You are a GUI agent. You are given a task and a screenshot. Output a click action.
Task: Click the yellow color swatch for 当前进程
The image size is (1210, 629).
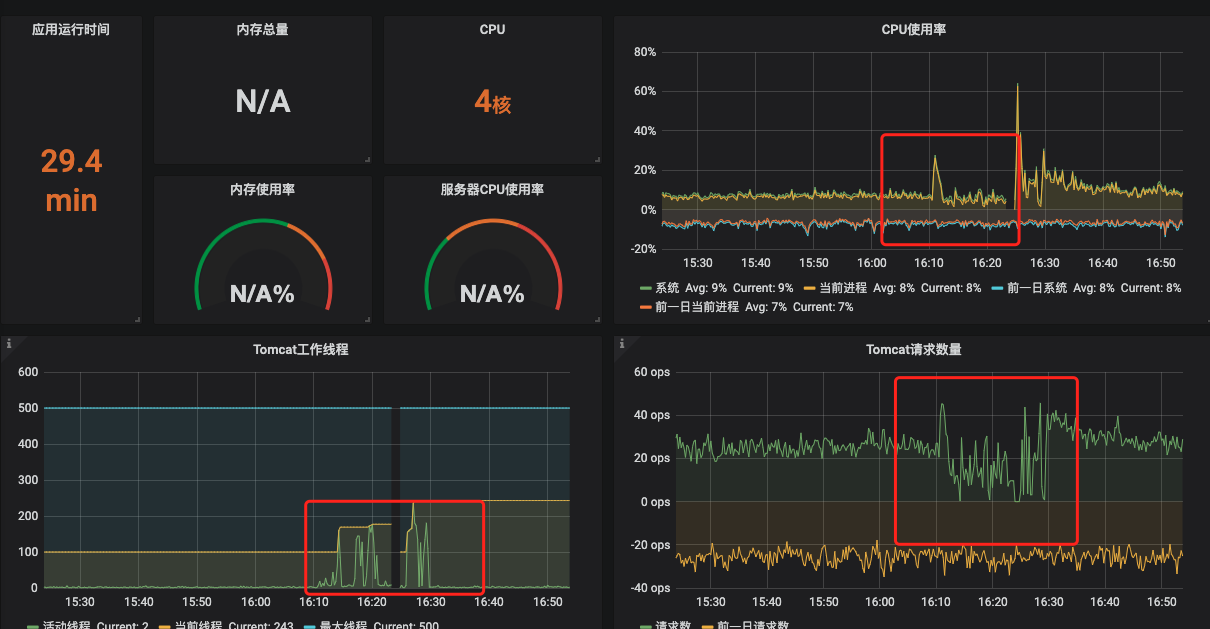810,288
